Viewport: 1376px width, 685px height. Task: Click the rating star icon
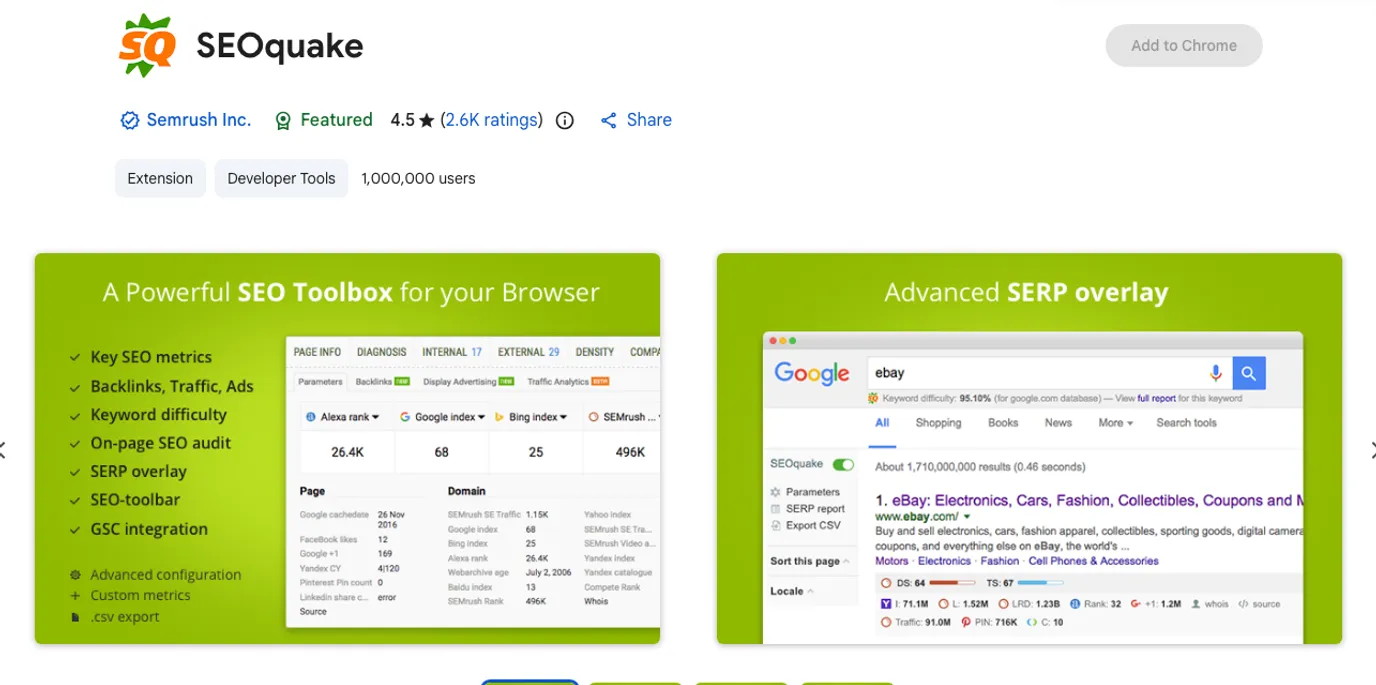click(x=427, y=121)
